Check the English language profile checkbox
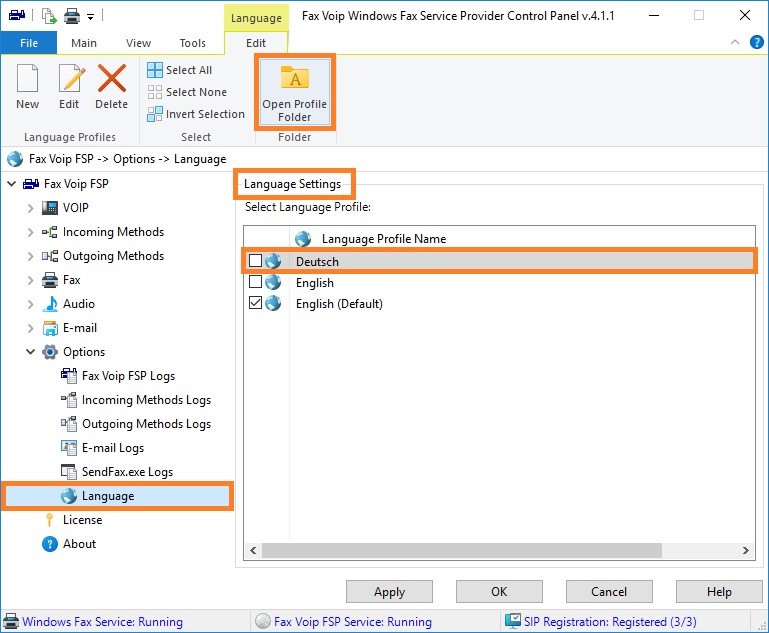 [255, 282]
